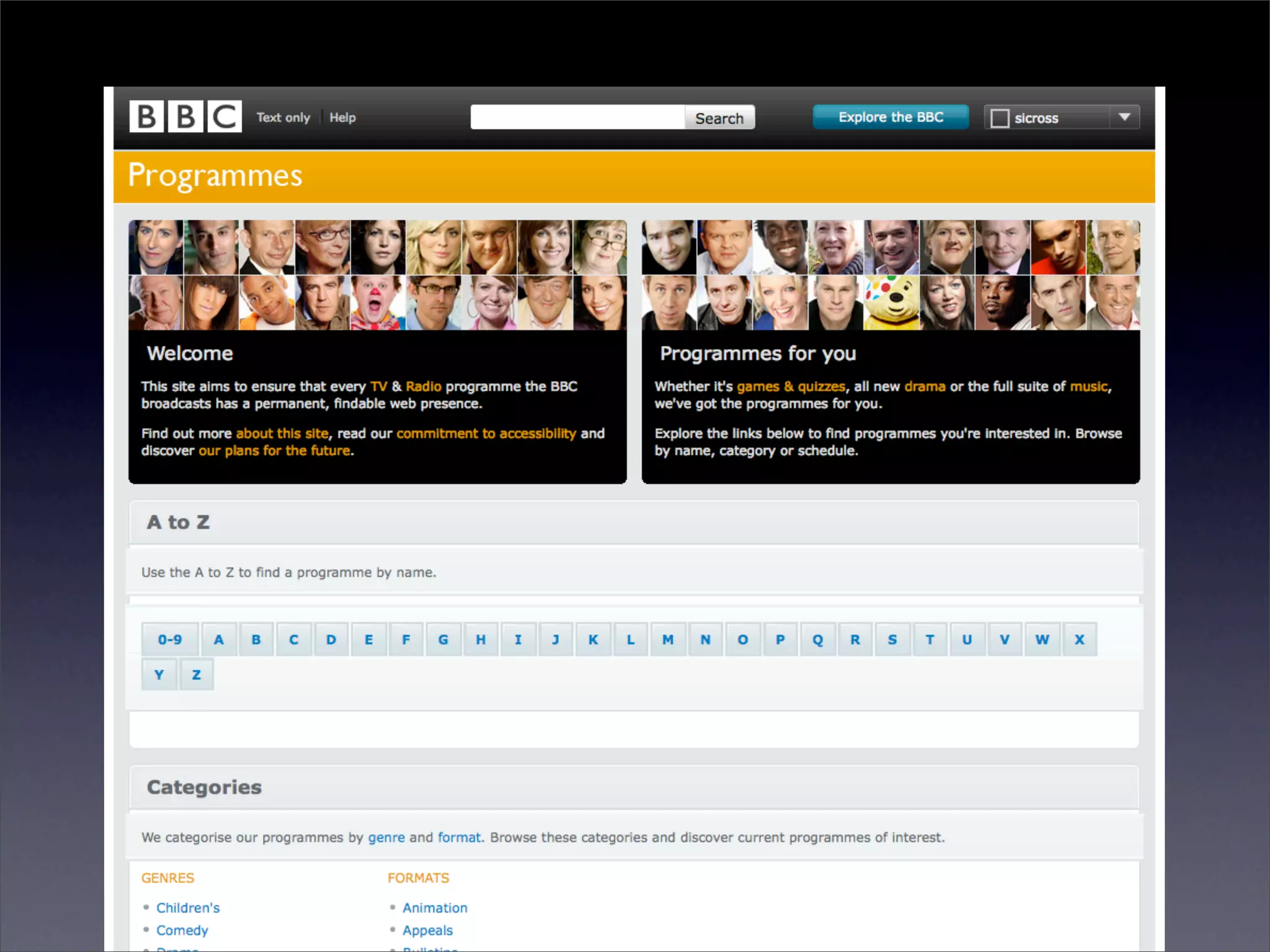Toggle the checkbox next to sicross

(1000, 118)
